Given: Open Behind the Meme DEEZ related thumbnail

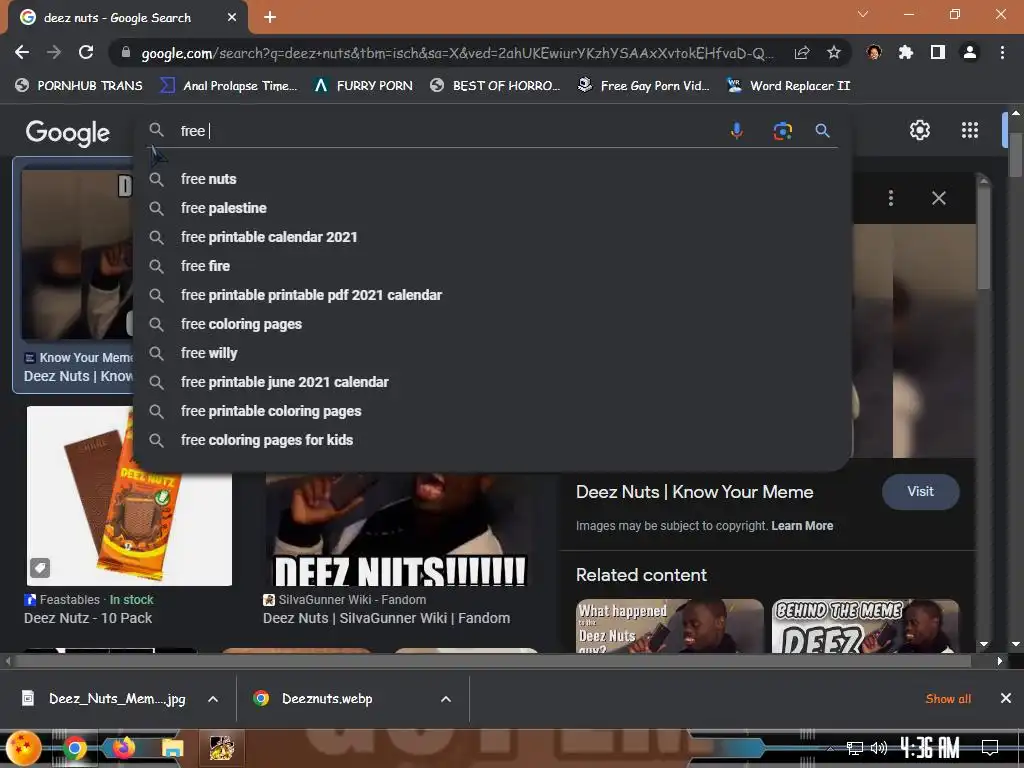Looking at the screenshot, I should click(x=865, y=626).
